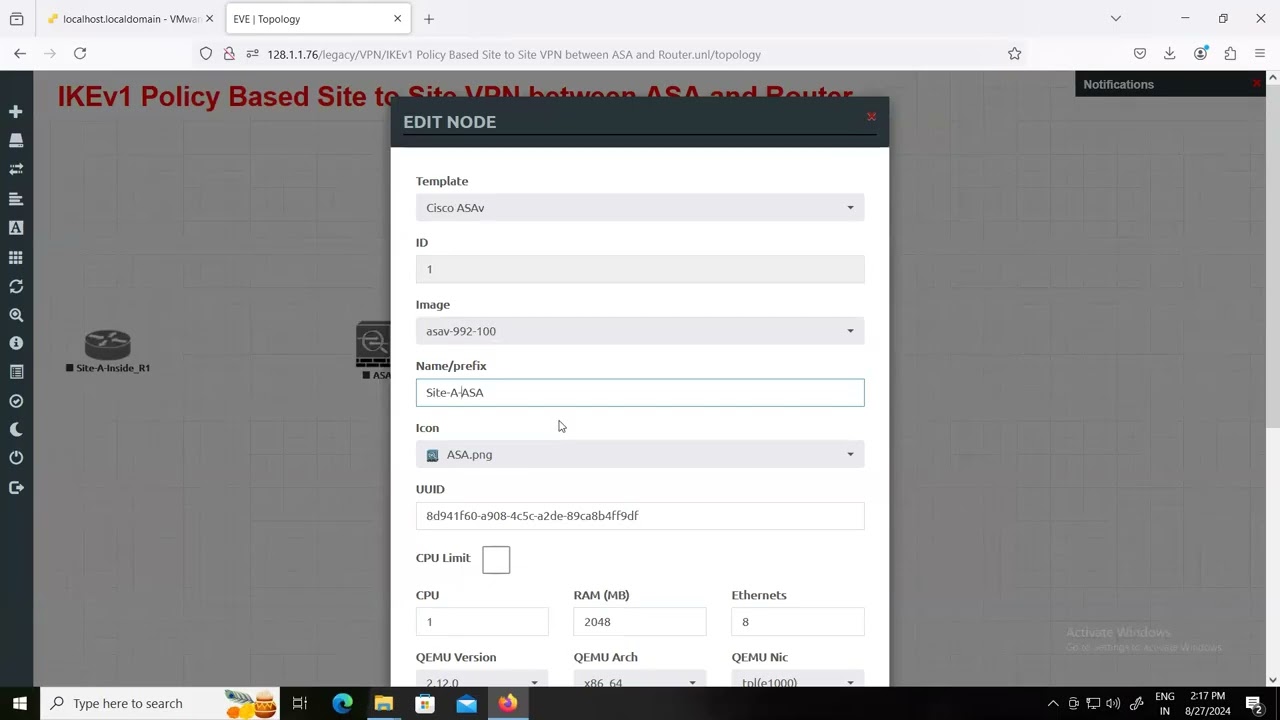Open the Template dropdown
This screenshot has height=720, width=1280.
pos(640,208)
